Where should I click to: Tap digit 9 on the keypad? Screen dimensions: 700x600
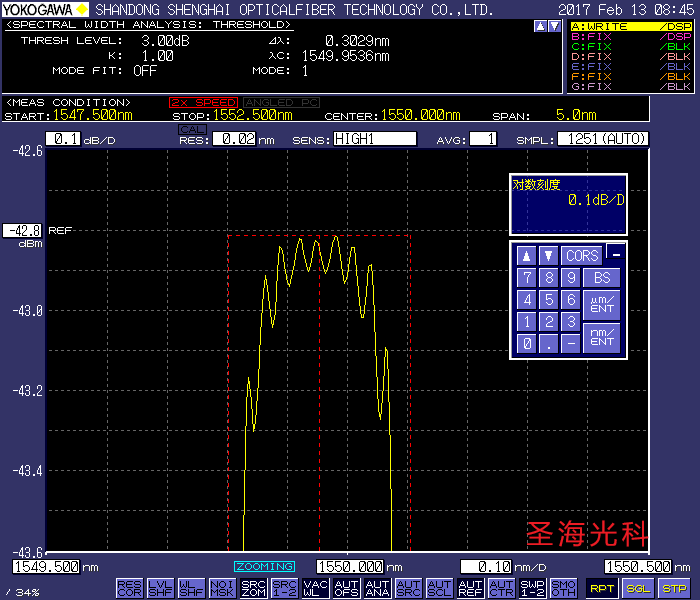(x=571, y=278)
